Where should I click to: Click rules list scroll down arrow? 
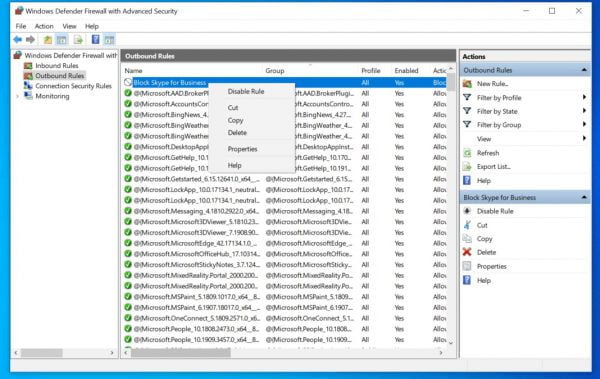click(451, 343)
